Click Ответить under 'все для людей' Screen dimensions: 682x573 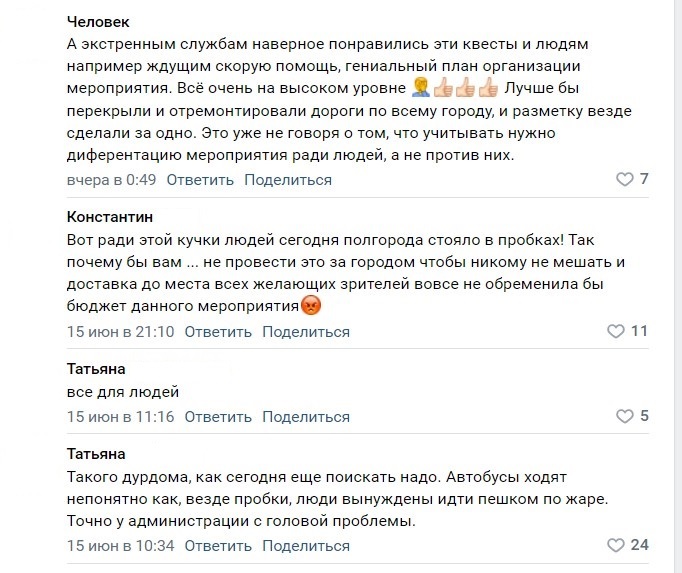pyautogui.click(x=218, y=417)
